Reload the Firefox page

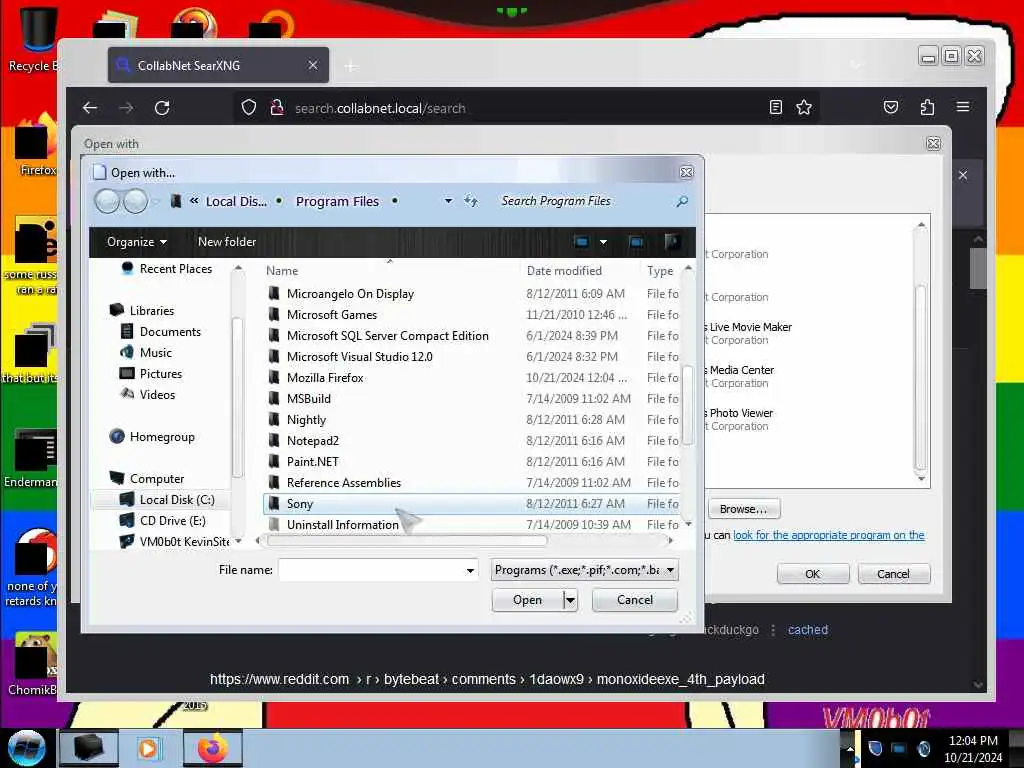162,108
